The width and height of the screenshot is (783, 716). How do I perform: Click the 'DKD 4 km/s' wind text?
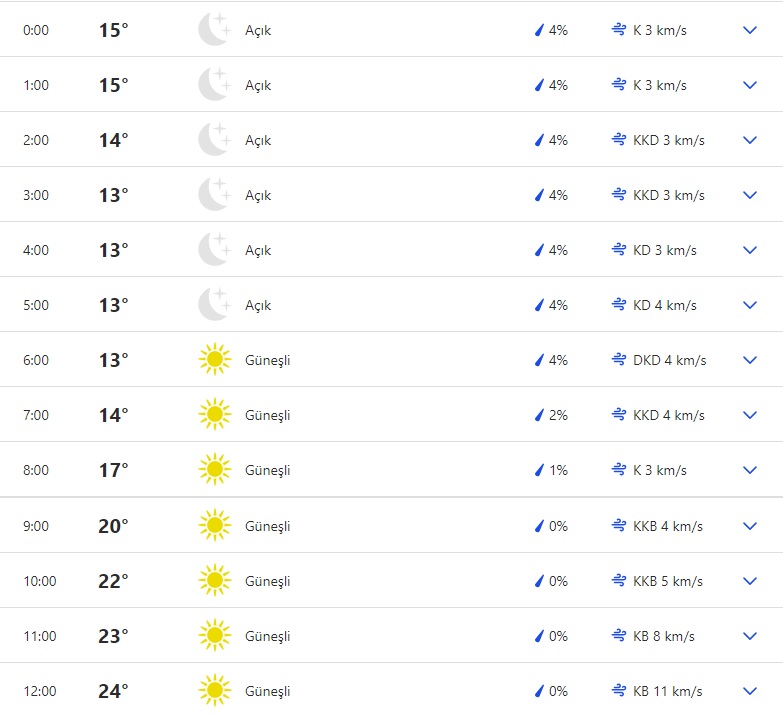click(670, 360)
